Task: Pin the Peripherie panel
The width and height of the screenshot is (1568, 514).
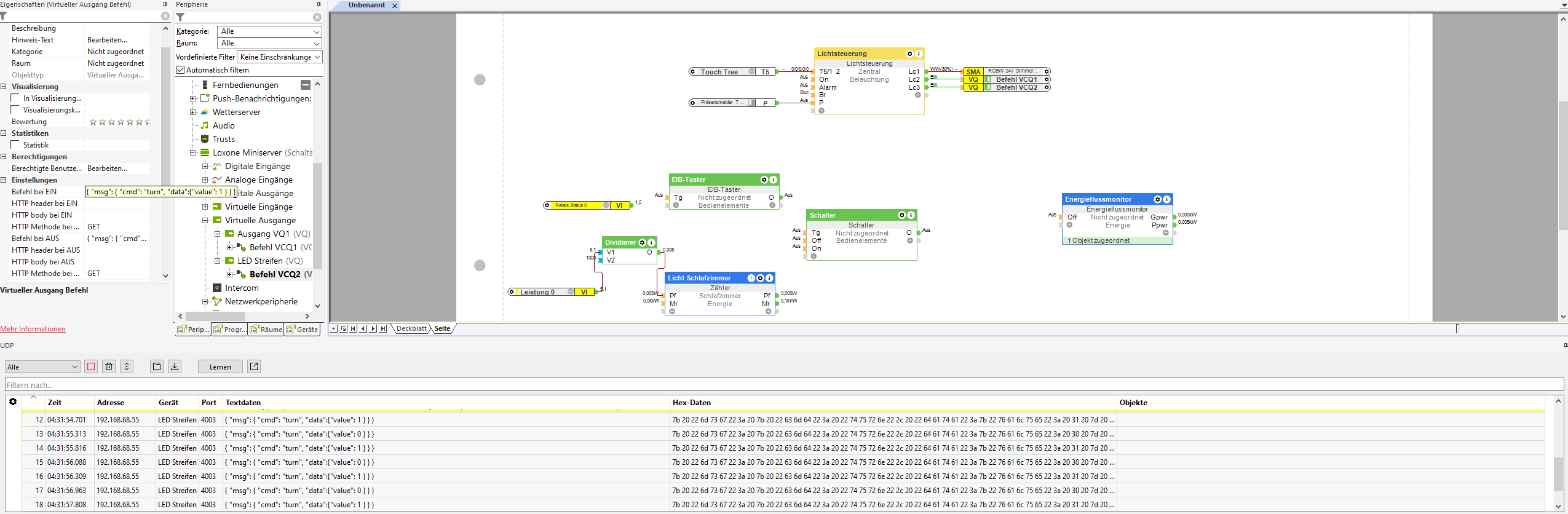Action: point(319,4)
